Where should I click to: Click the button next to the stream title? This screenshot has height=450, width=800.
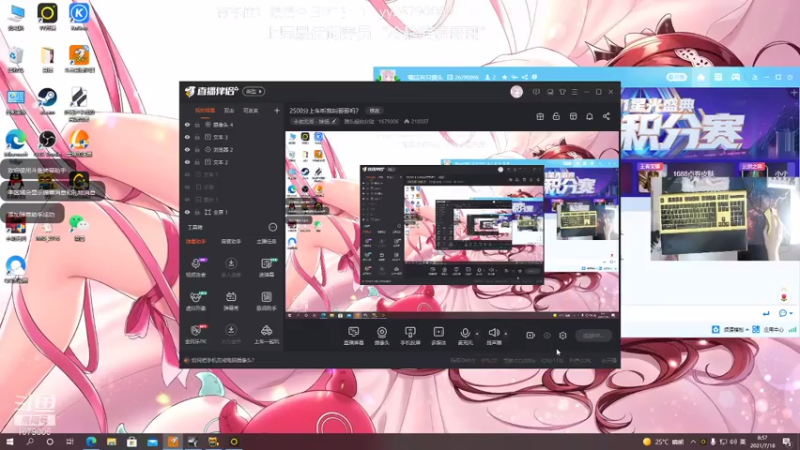pos(374,111)
